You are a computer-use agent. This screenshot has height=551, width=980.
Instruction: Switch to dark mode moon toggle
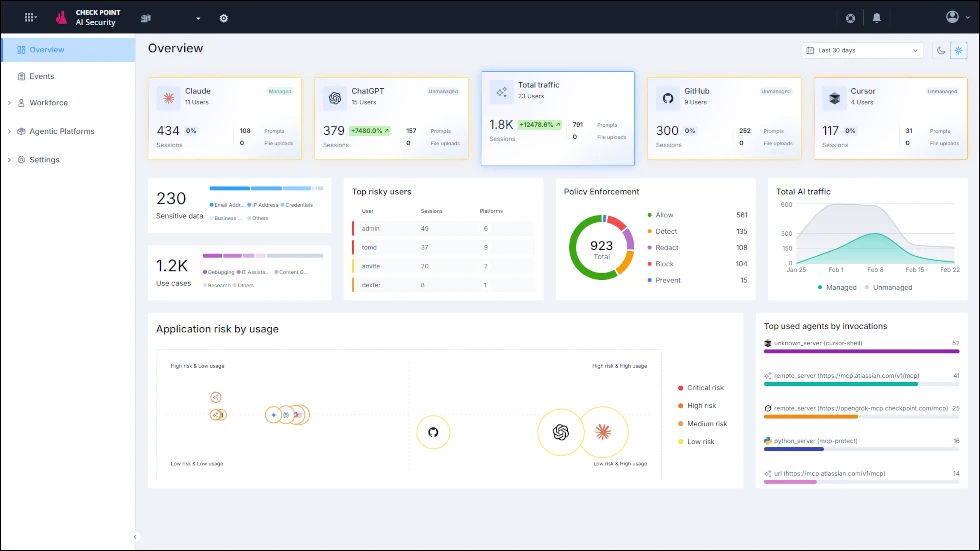[x=941, y=50]
